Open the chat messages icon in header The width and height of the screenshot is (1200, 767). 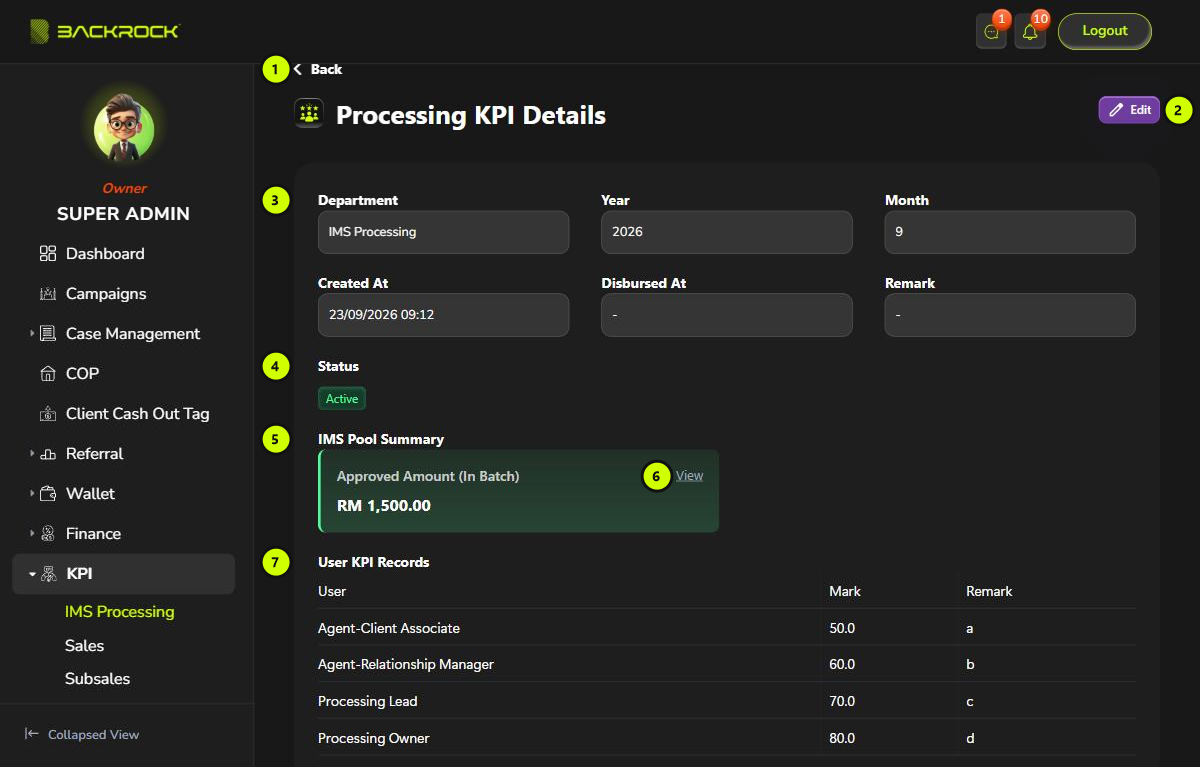pos(991,31)
